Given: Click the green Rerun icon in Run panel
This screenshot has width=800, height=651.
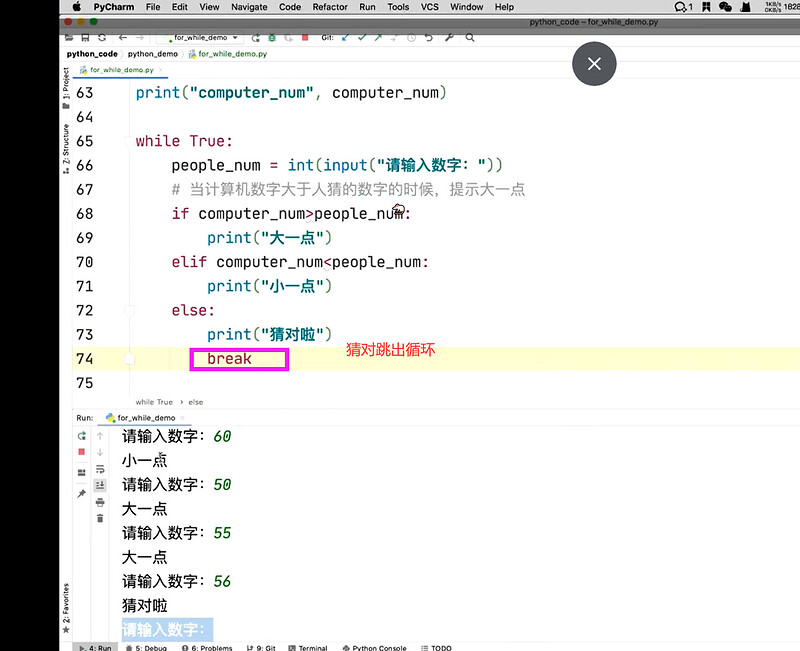Looking at the screenshot, I should coord(82,436).
